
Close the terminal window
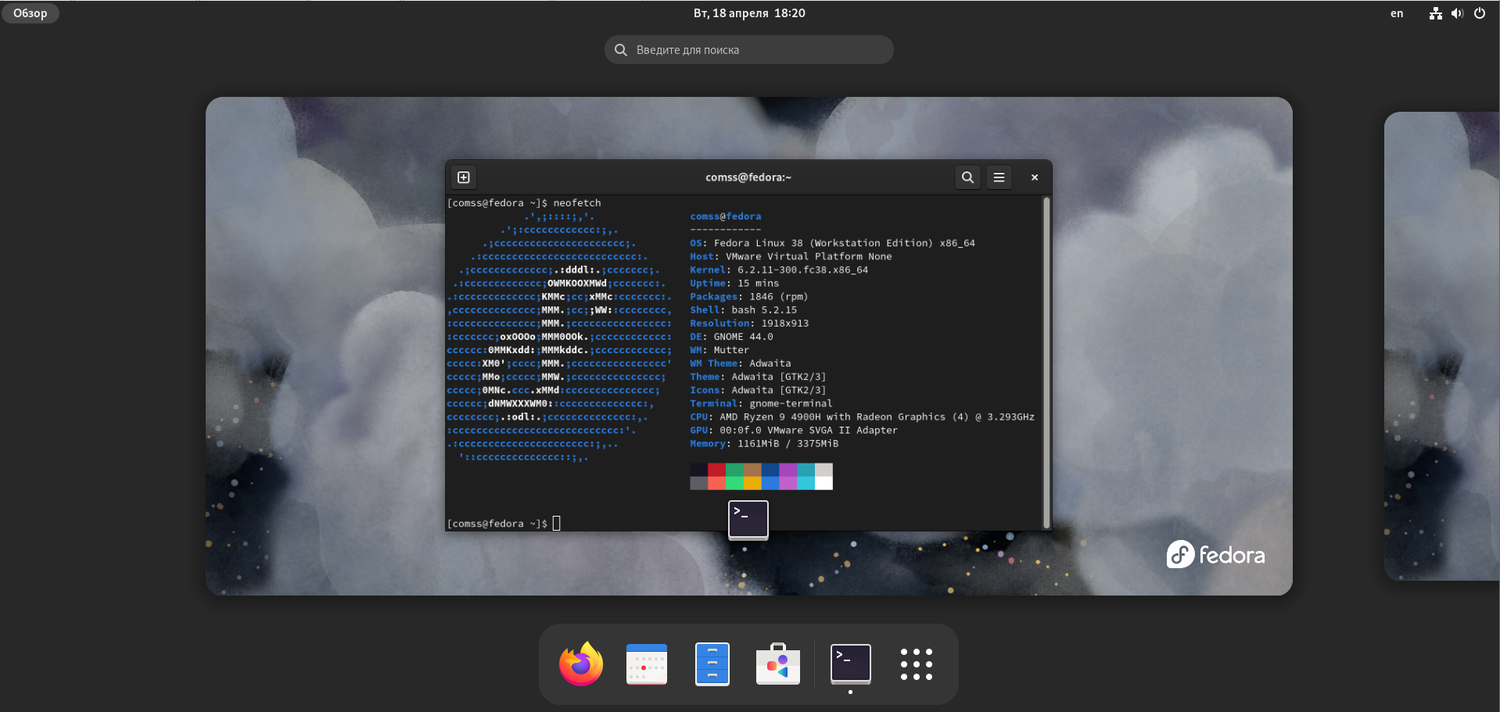coord(1035,177)
